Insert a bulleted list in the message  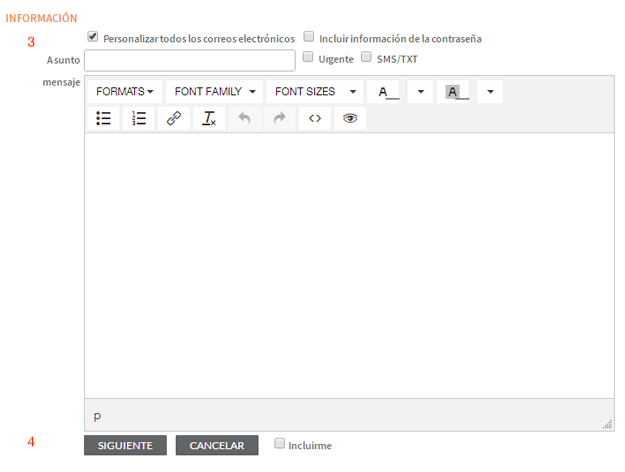[103, 118]
